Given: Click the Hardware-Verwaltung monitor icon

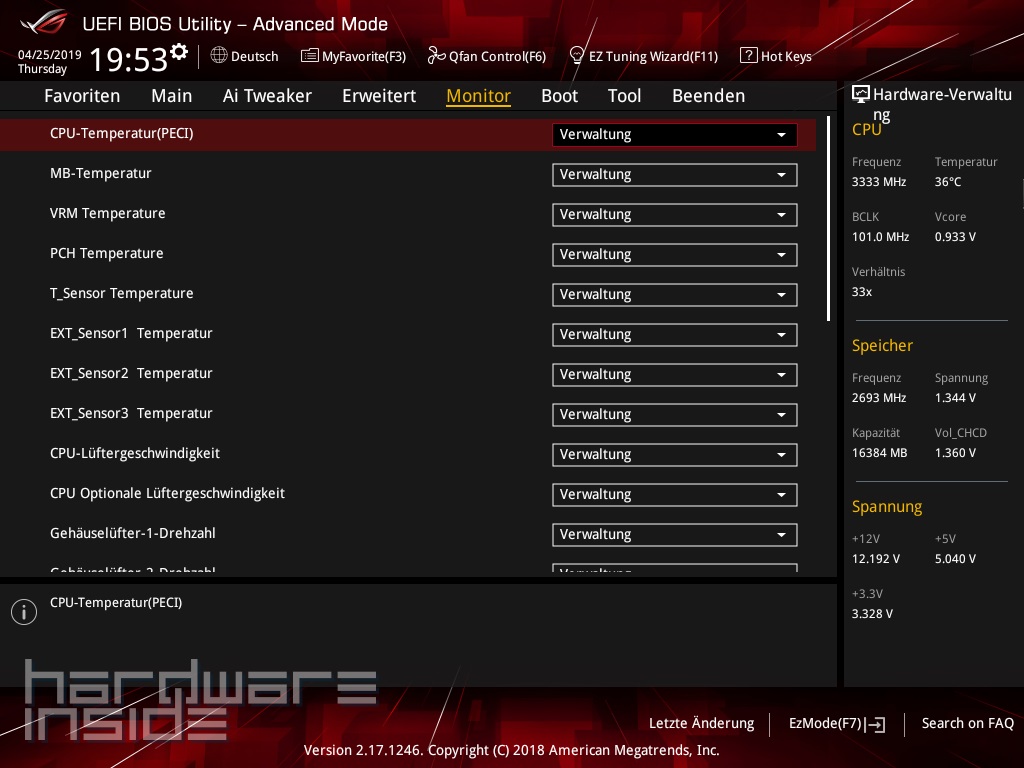Looking at the screenshot, I should point(861,94).
